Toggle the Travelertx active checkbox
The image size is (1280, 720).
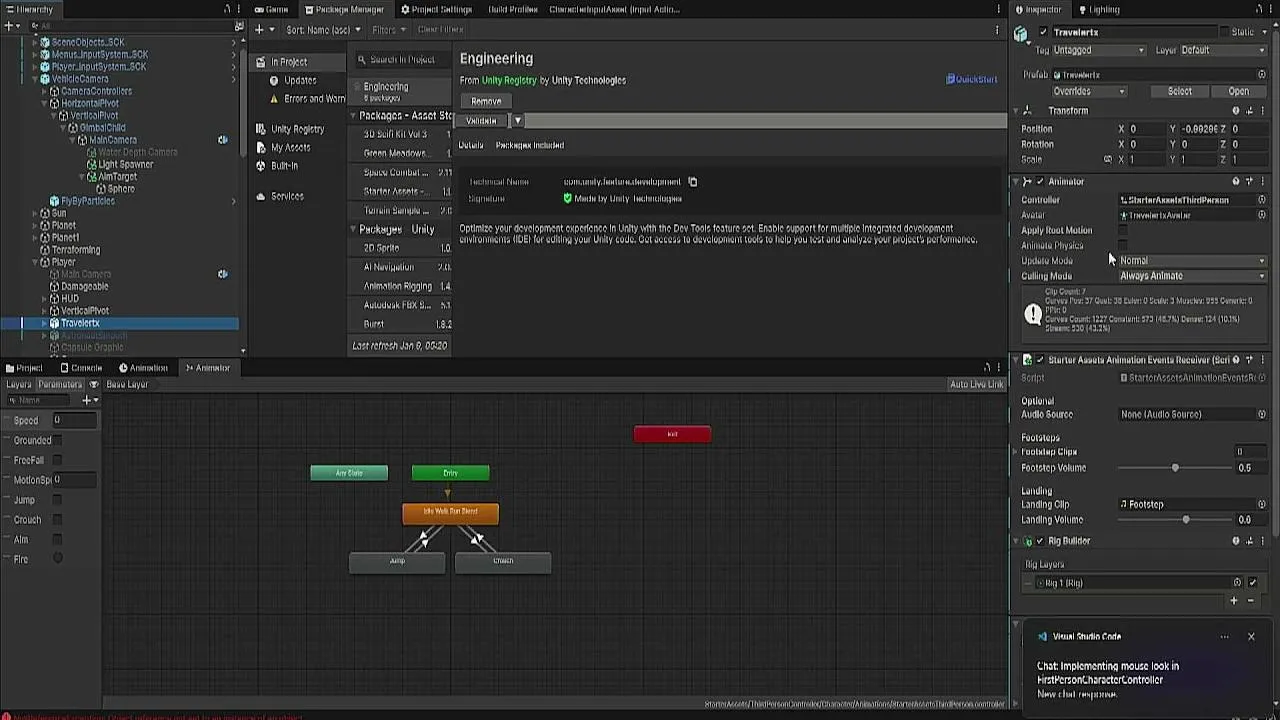coord(1043,33)
